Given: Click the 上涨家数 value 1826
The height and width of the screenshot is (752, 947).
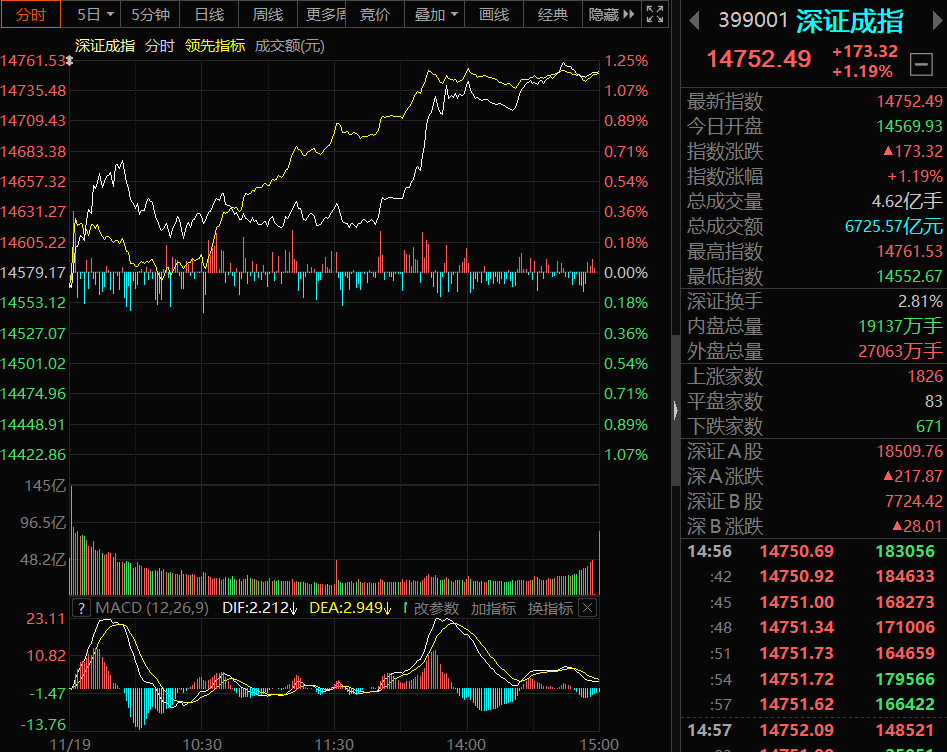Looking at the screenshot, I should 925,376.
